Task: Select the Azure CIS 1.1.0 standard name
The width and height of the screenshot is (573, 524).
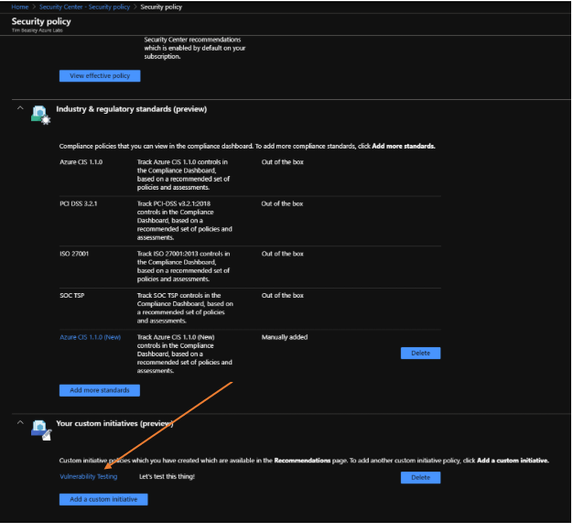Action: coord(81,162)
